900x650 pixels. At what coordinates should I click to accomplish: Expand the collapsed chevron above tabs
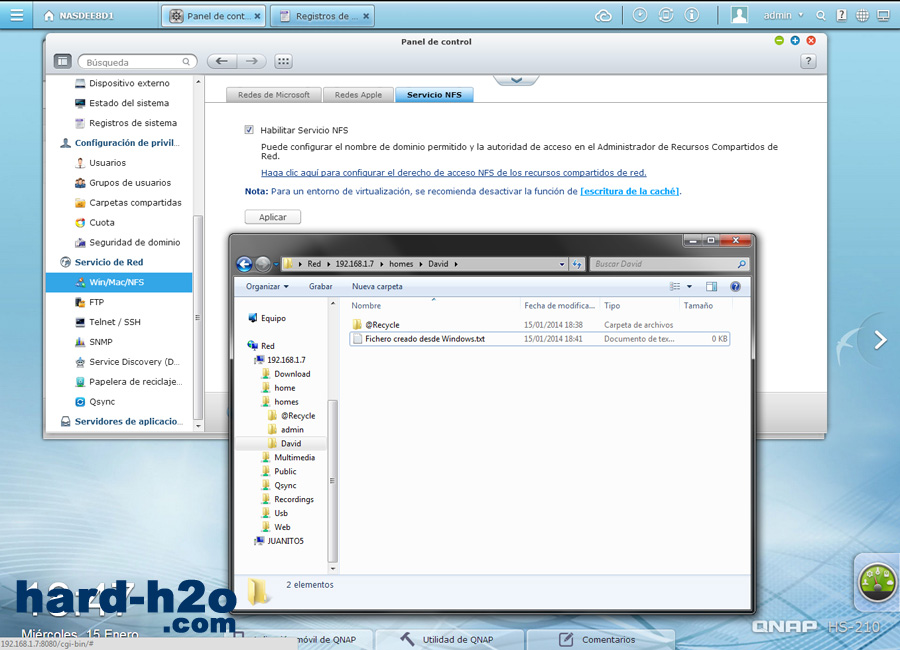[515, 80]
